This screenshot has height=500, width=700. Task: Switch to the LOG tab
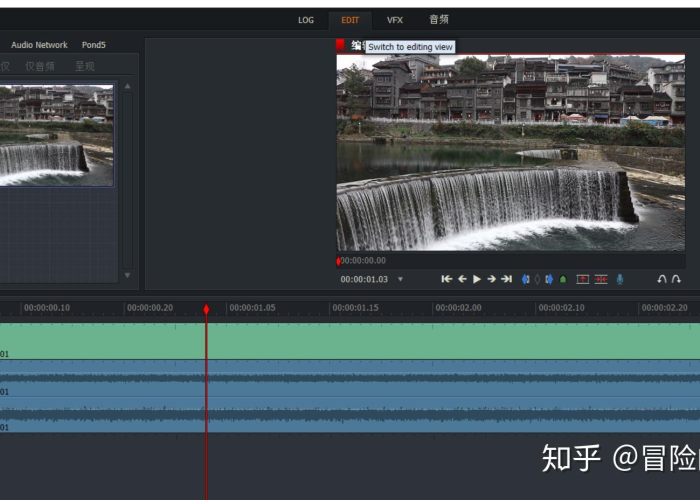coord(306,20)
